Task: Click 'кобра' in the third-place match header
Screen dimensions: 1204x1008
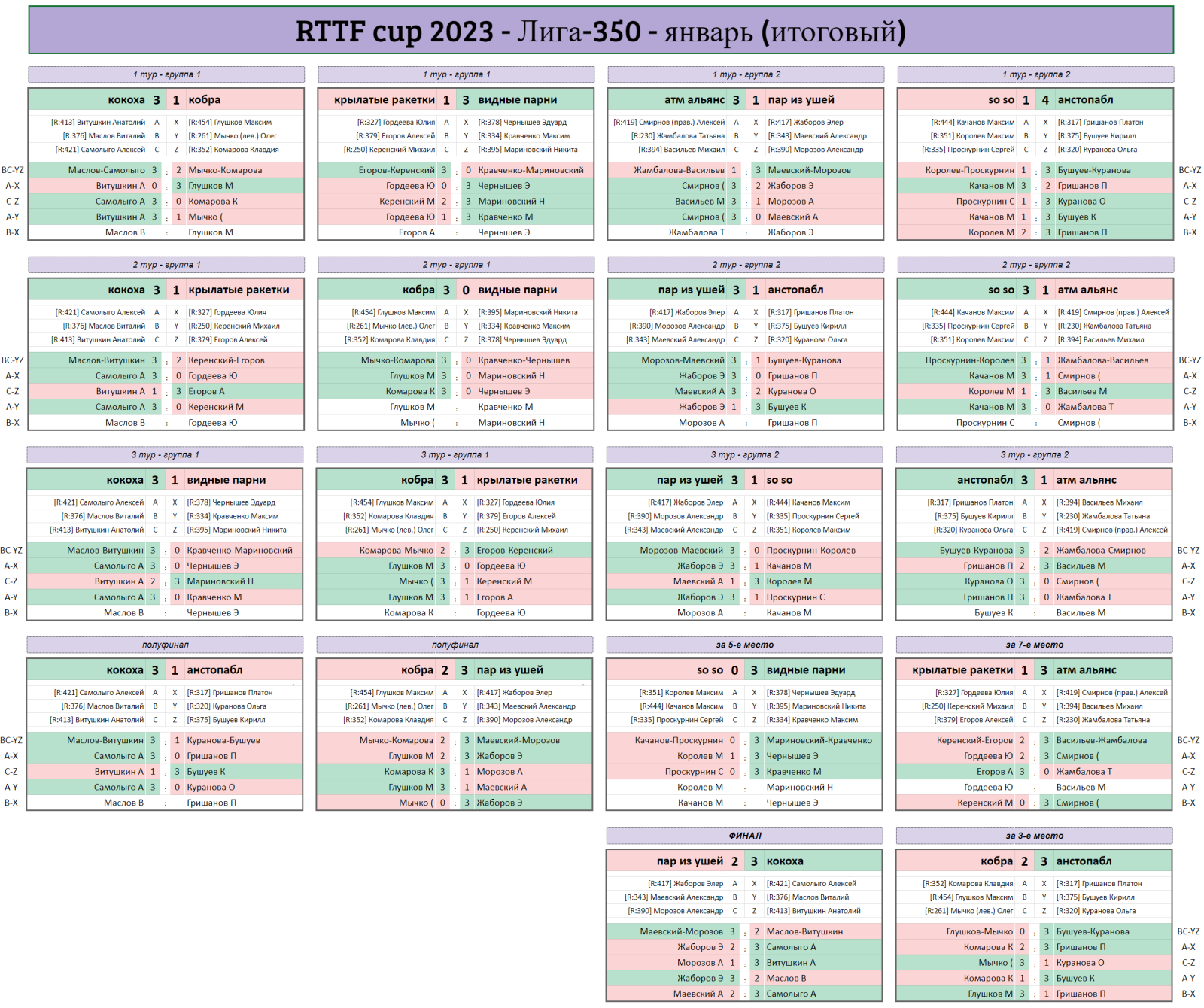Action: [x=996, y=861]
